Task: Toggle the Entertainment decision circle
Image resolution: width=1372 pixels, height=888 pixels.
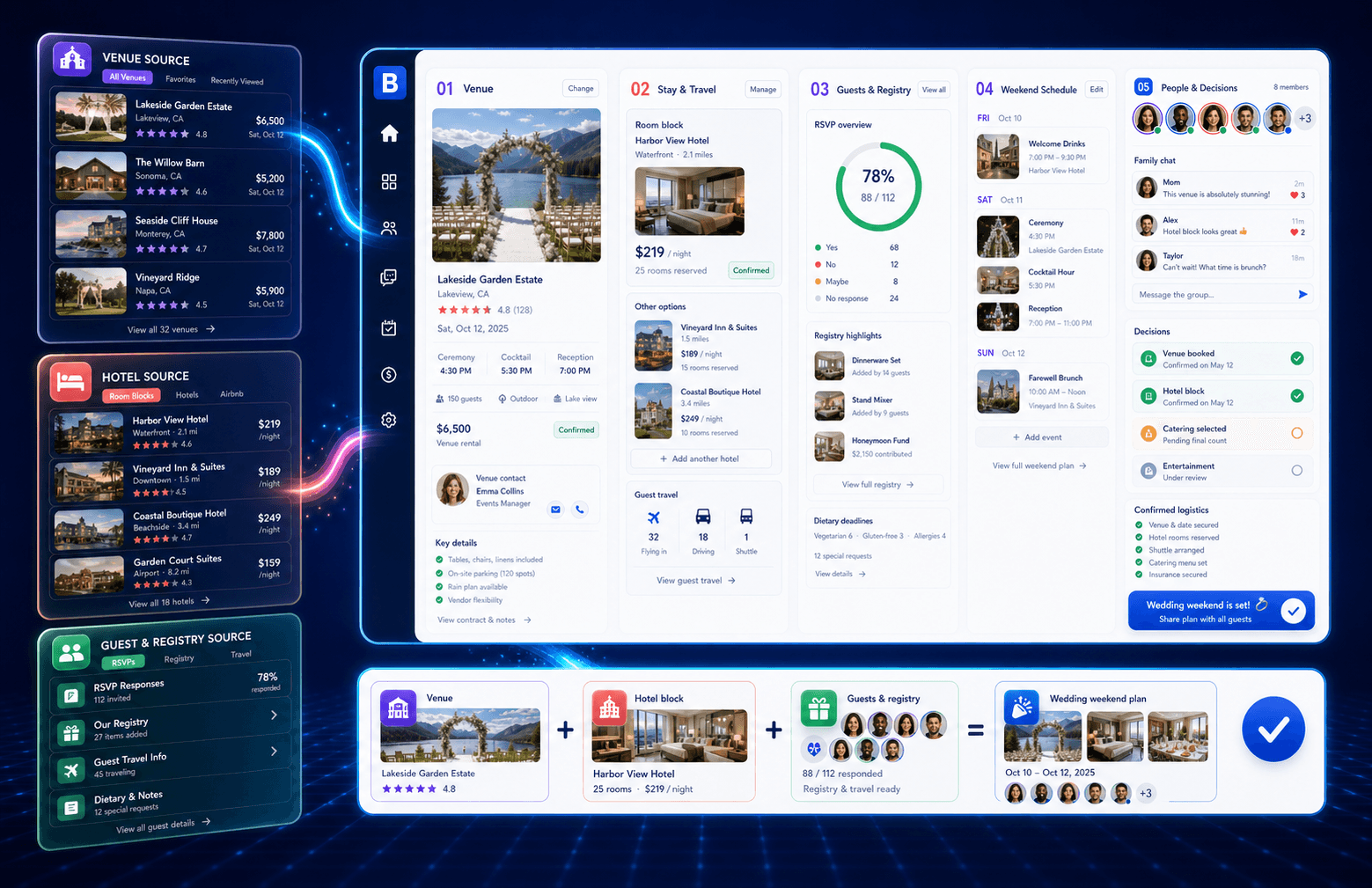Action: [x=1296, y=471]
